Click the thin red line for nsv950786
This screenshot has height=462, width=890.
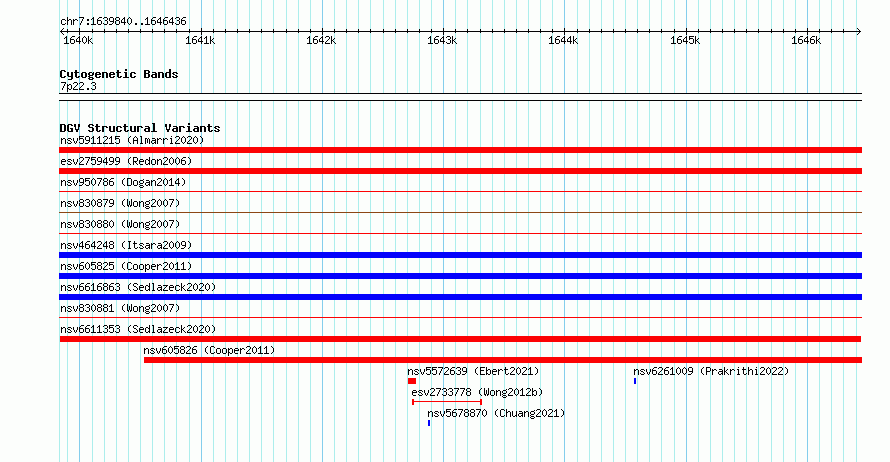pos(460,191)
